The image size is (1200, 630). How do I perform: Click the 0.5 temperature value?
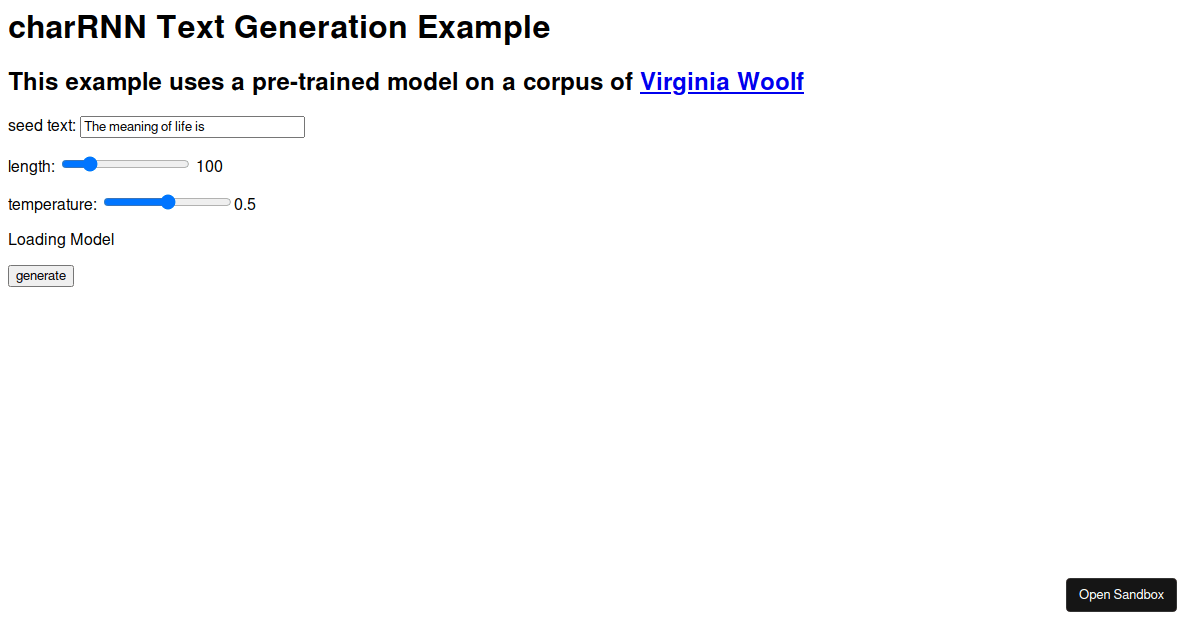244,204
